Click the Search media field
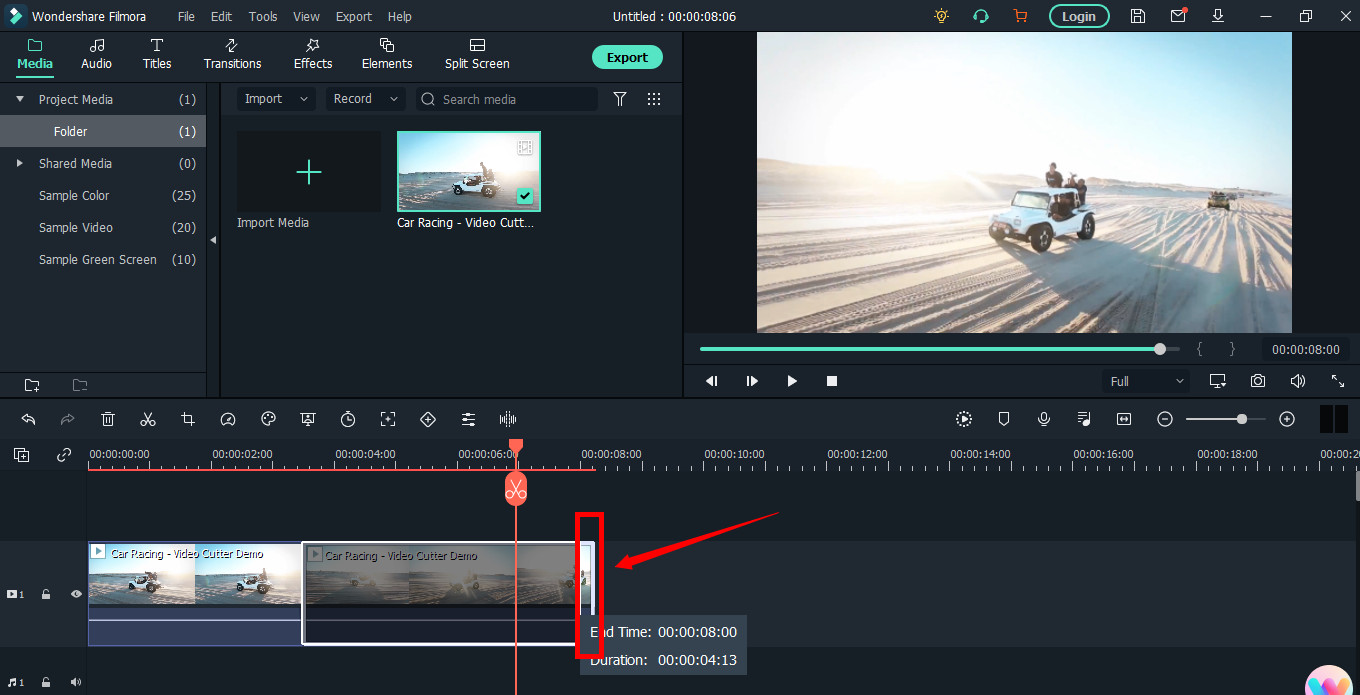1360x695 pixels. click(507, 99)
